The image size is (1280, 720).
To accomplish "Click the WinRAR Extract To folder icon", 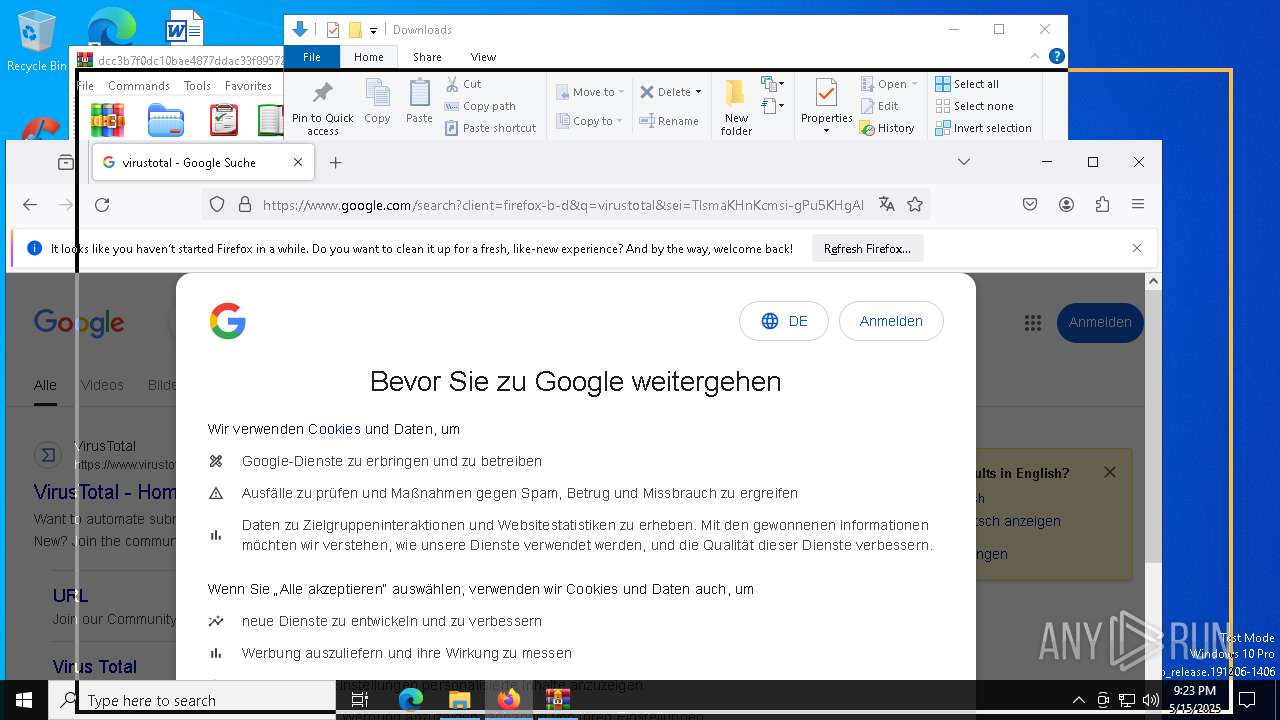I will (166, 120).
